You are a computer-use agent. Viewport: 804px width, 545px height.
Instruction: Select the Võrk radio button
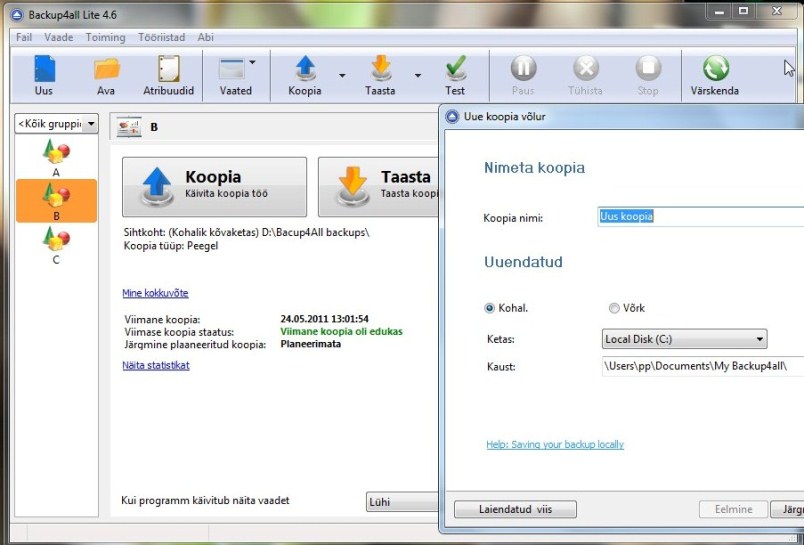coord(614,308)
